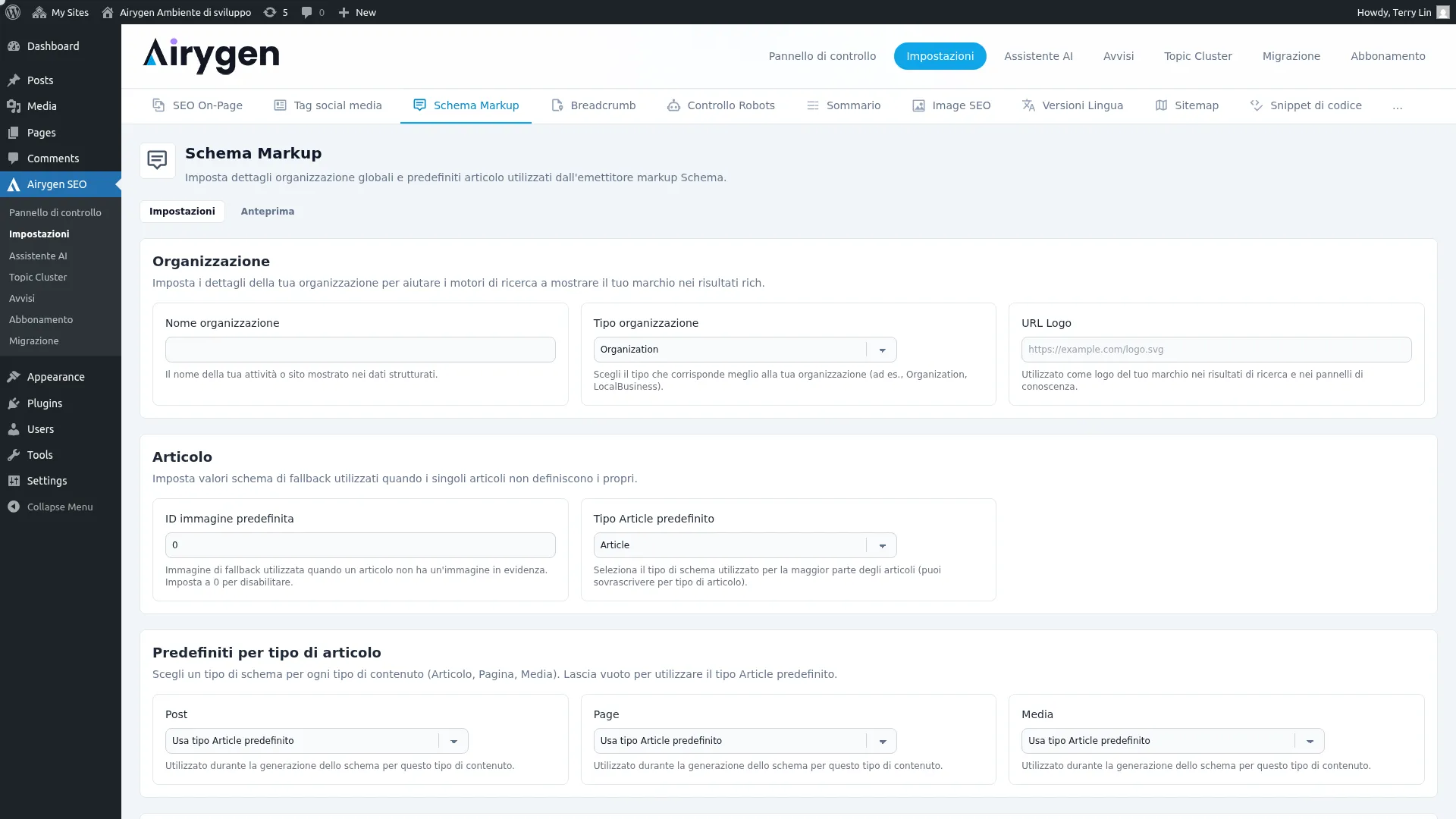Open Topic Cluster in top nav
Image resolution: width=1456 pixels, height=819 pixels.
tap(1197, 56)
